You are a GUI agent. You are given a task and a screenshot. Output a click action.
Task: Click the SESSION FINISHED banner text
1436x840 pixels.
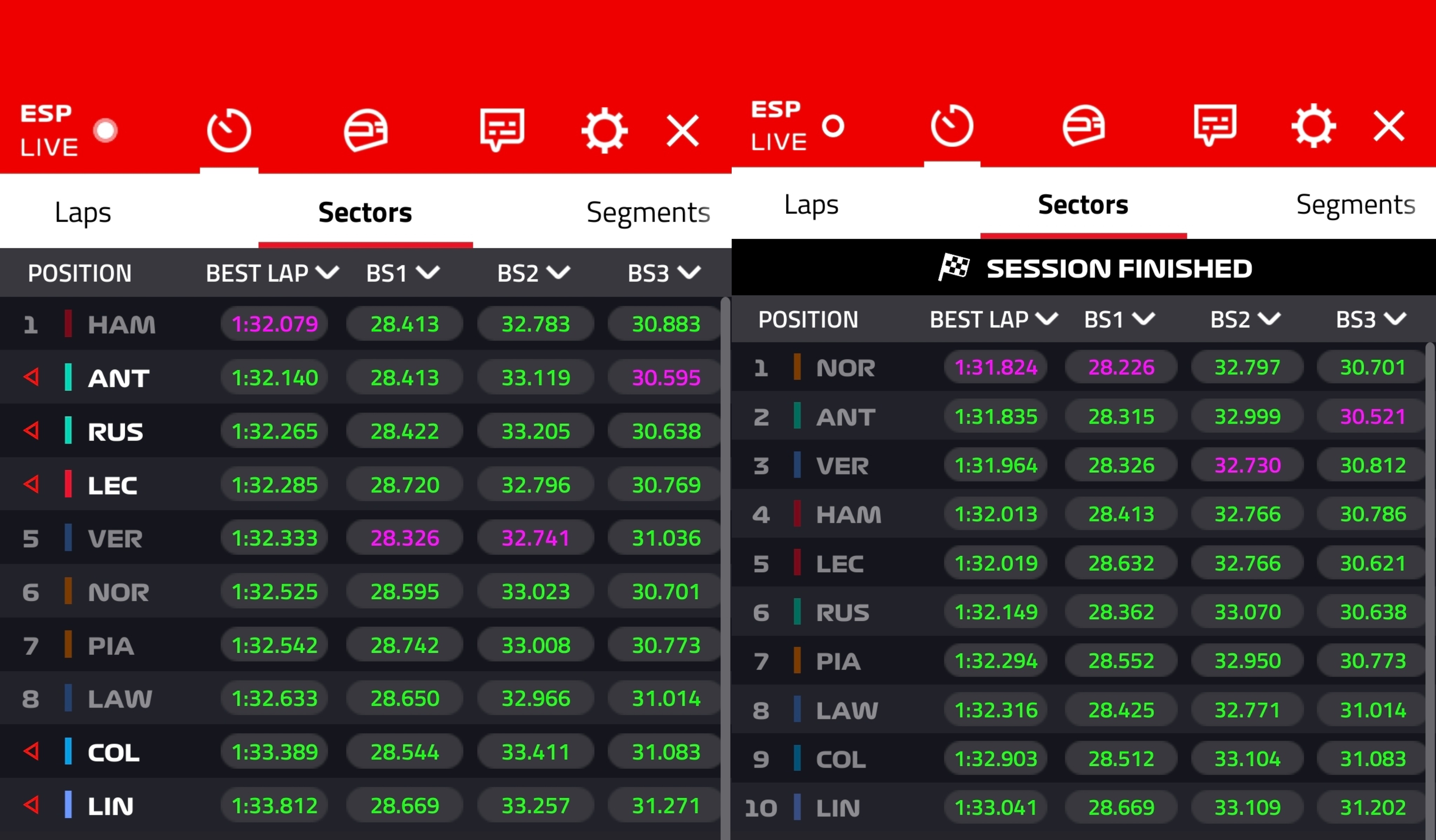[x=1119, y=269]
